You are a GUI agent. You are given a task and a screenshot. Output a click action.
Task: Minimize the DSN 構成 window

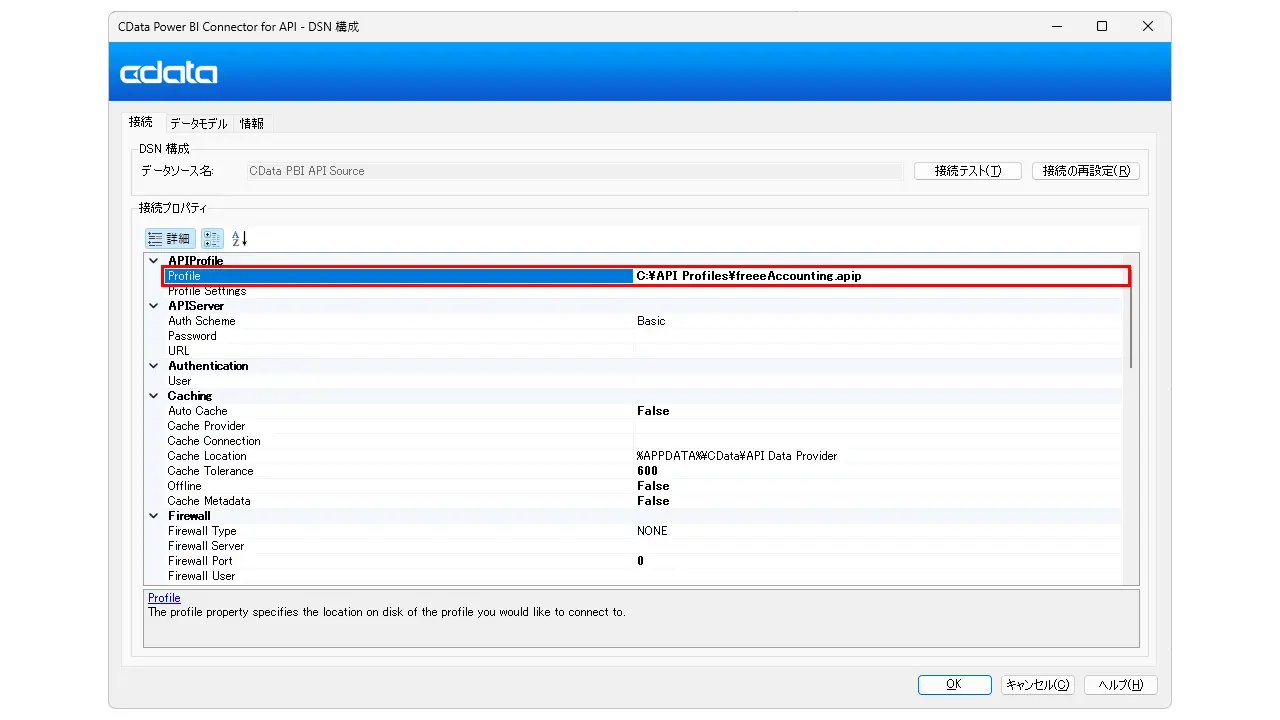[1056, 27]
